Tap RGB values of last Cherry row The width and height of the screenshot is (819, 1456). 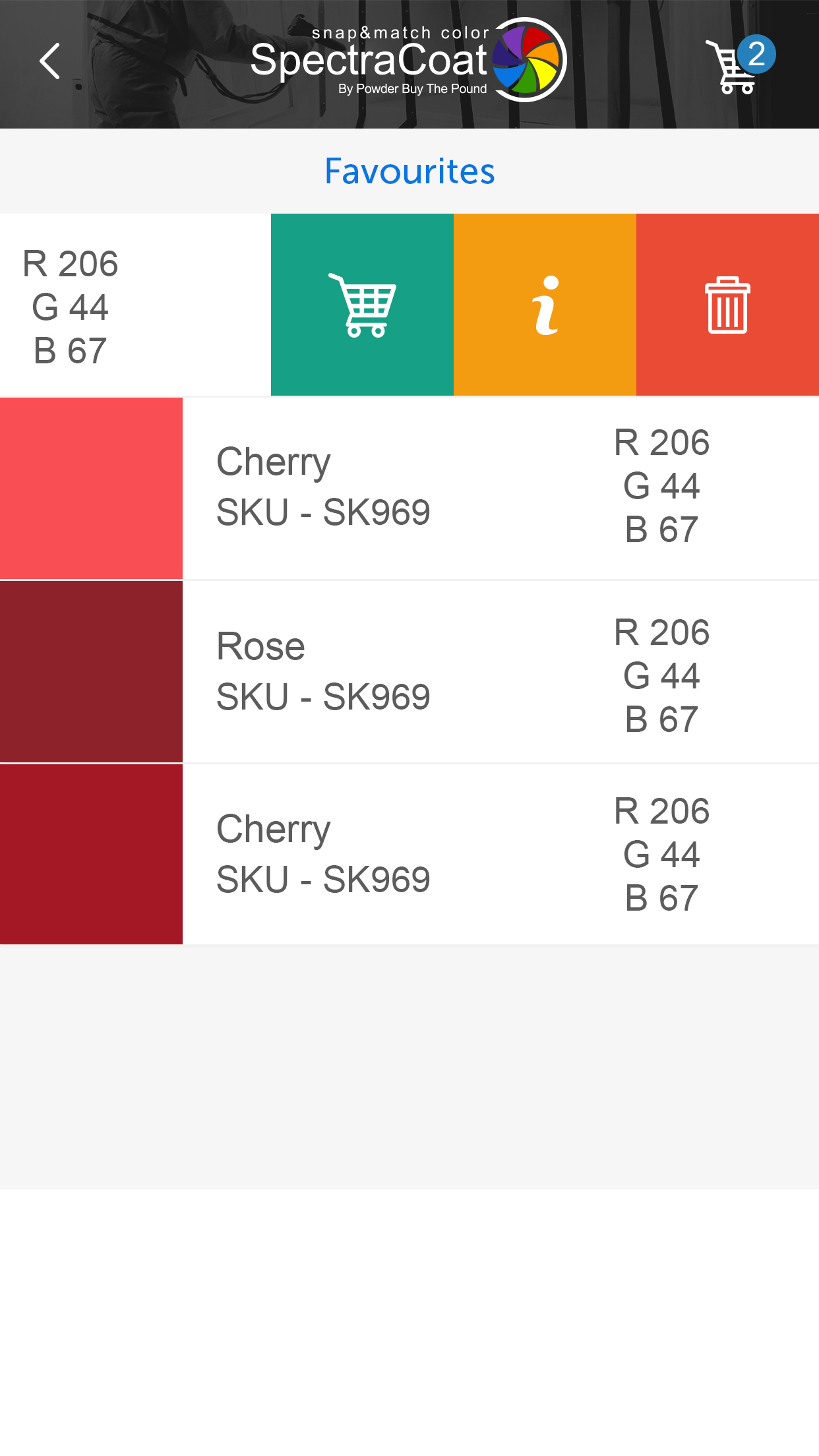pyautogui.click(x=661, y=855)
